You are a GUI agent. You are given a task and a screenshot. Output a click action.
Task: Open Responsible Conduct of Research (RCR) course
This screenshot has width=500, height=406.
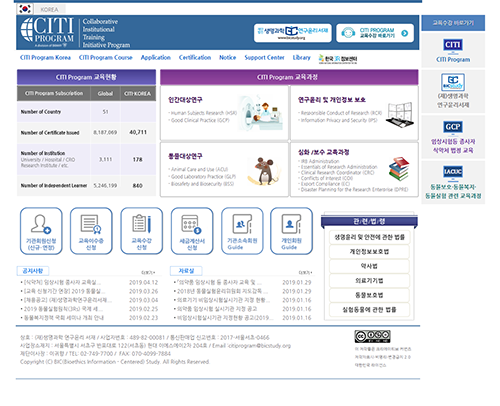[340, 113]
